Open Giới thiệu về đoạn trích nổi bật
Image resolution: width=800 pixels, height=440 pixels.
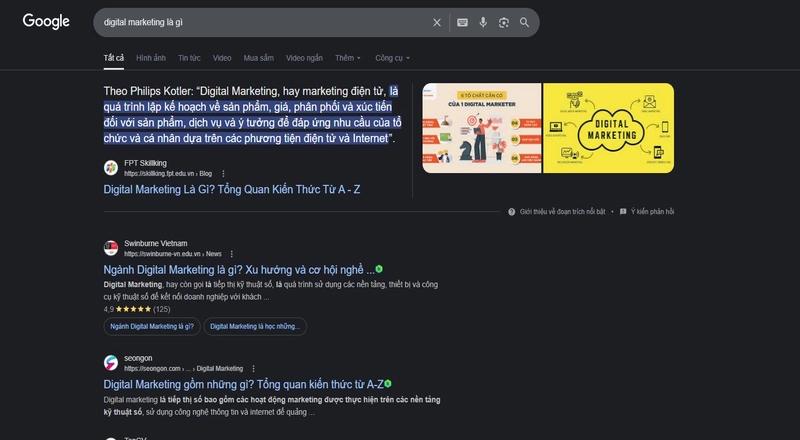[x=562, y=211]
